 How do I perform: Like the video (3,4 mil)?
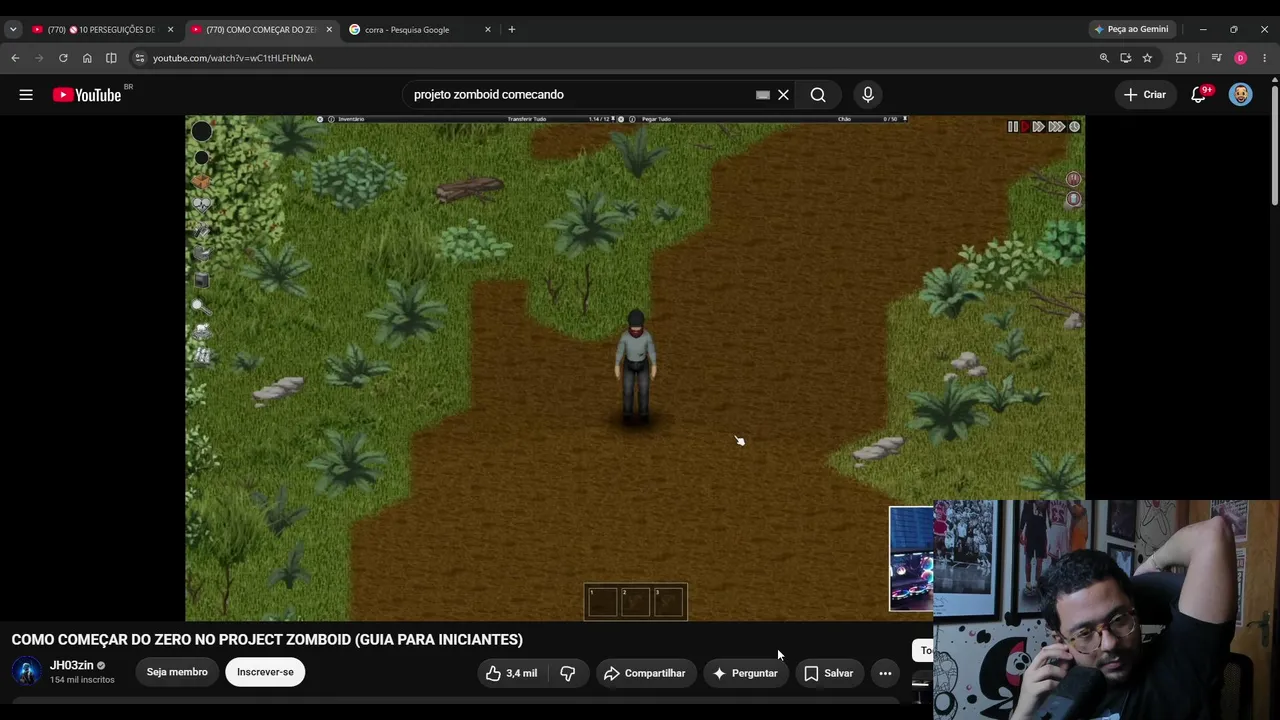pos(511,673)
